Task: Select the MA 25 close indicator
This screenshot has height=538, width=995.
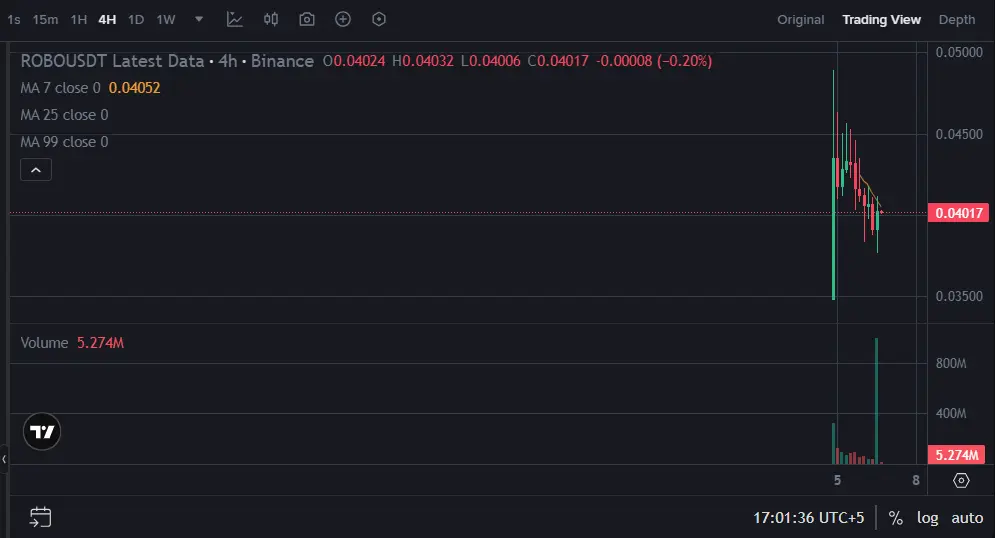Action: (x=64, y=115)
